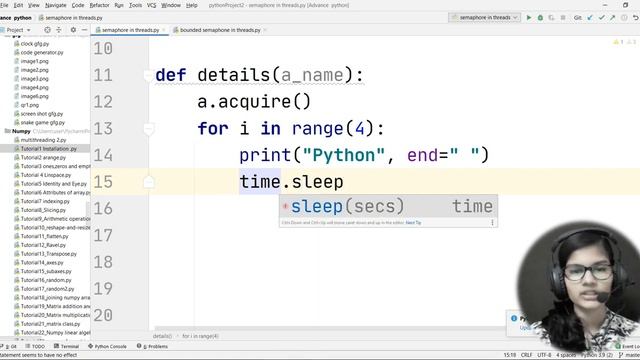Click Run with Coverage icon

[x=551, y=18]
